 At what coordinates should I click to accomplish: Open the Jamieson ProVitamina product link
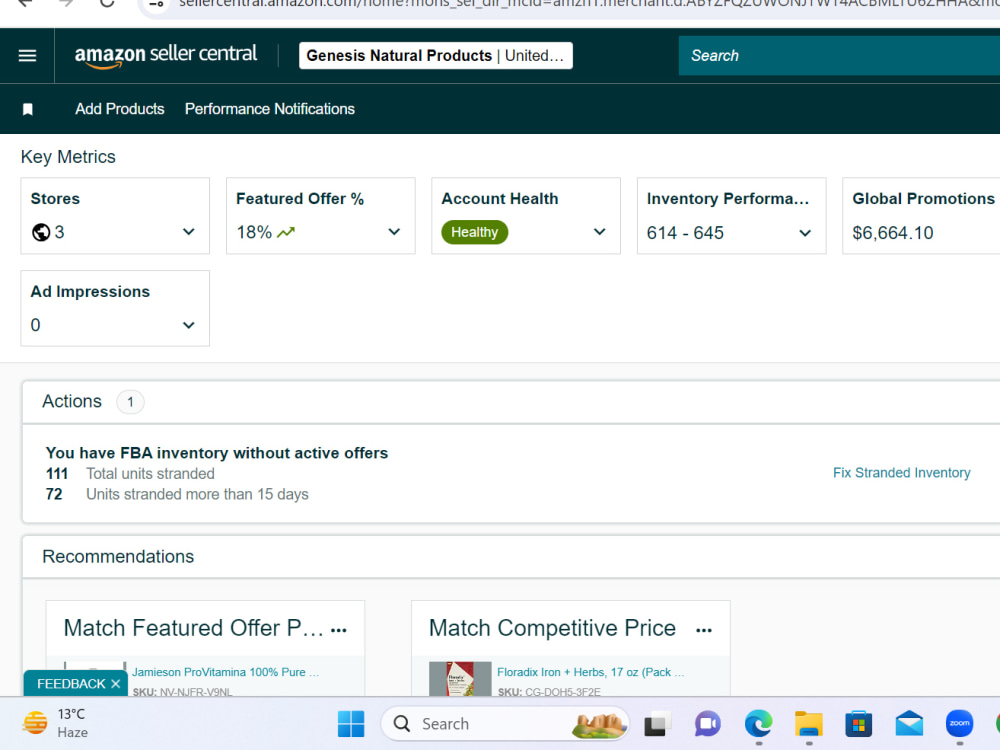(225, 672)
